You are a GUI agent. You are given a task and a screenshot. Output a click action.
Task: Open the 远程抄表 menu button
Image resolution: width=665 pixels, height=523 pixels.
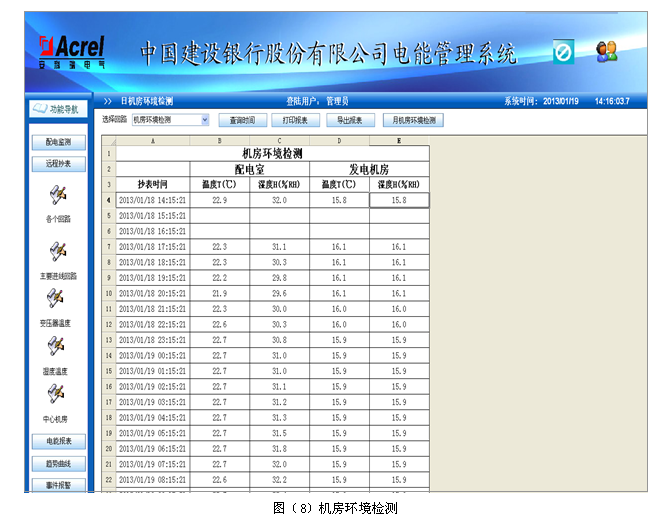pyautogui.click(x=59, y=164)
